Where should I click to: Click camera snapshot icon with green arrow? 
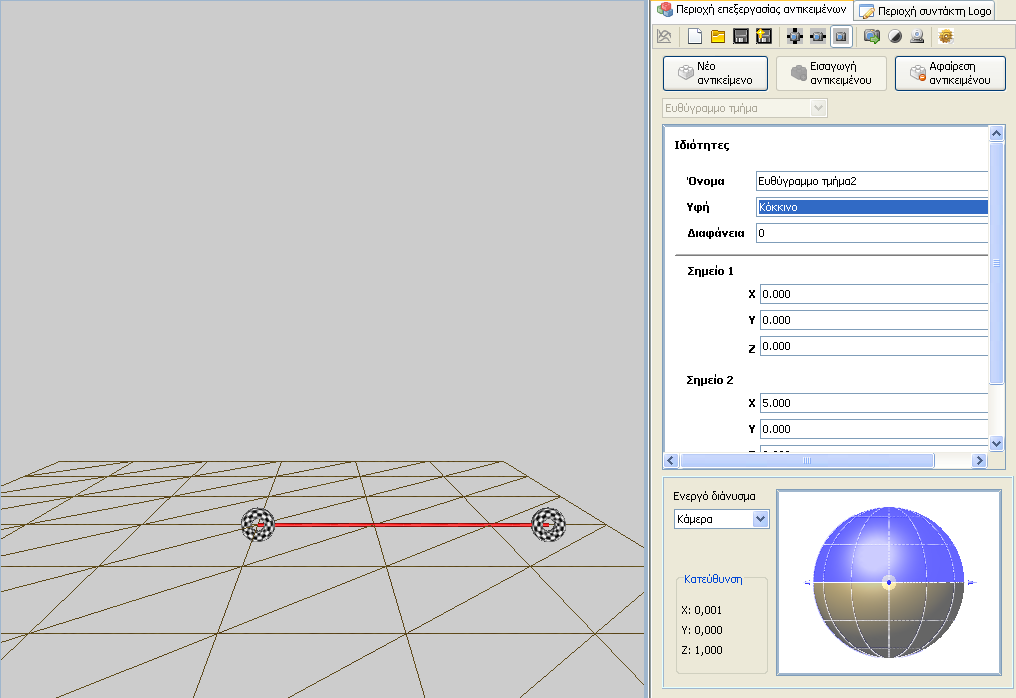pos(872,36)
